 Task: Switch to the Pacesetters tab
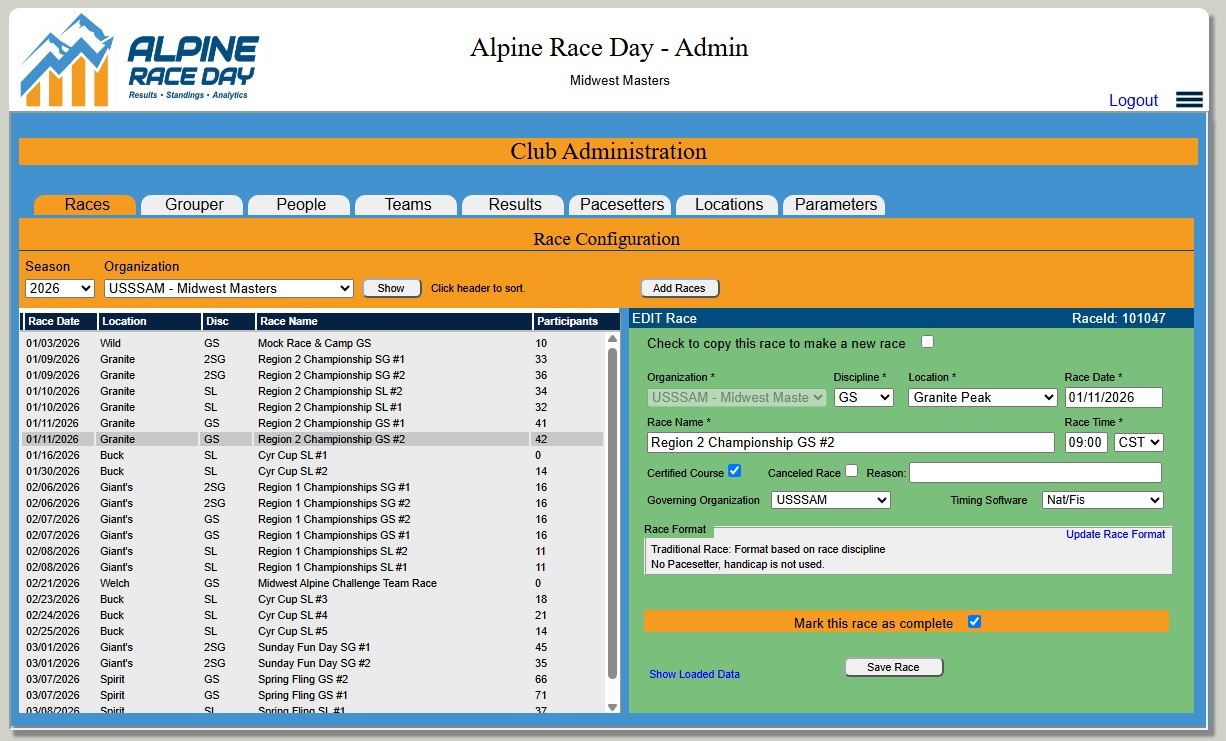[622, 204]
